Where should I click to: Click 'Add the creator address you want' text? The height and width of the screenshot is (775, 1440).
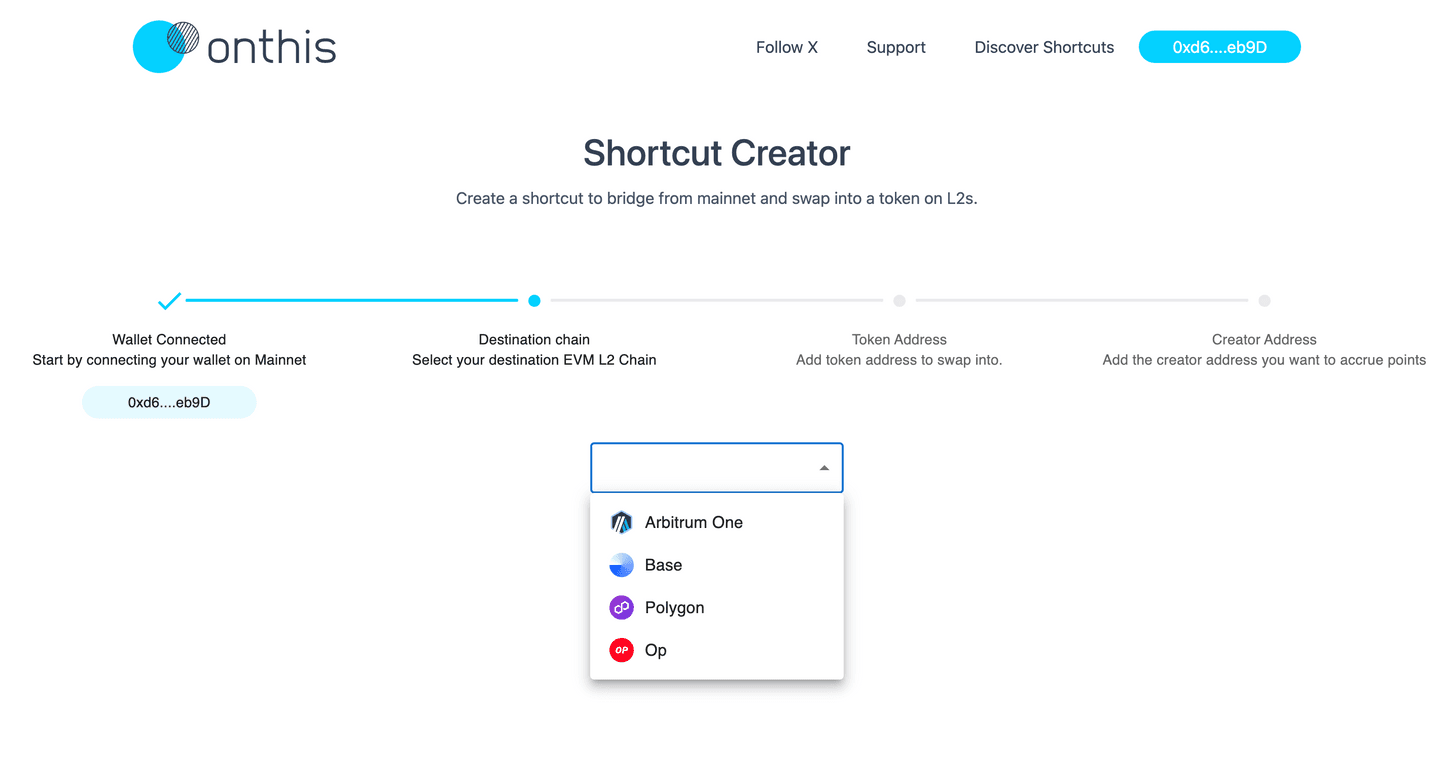[1264, 360]
